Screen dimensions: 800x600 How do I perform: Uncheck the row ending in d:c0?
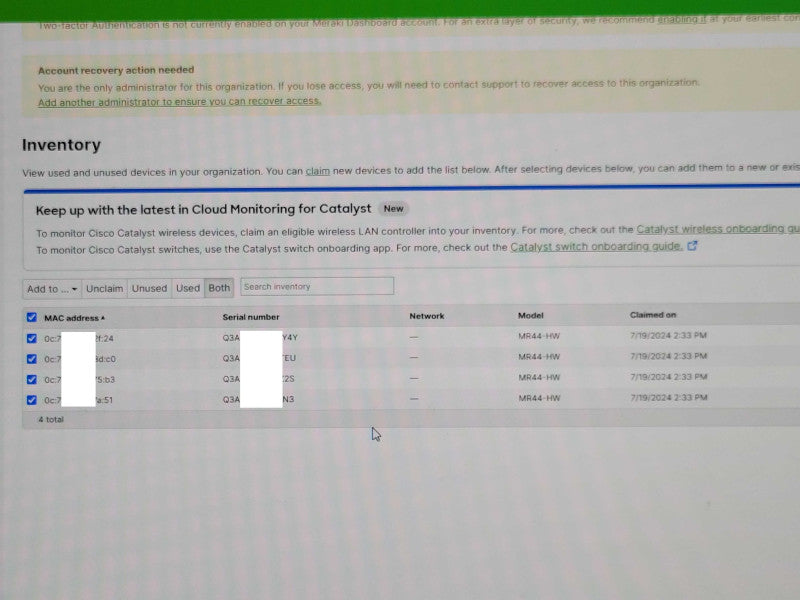click(32, 359)
